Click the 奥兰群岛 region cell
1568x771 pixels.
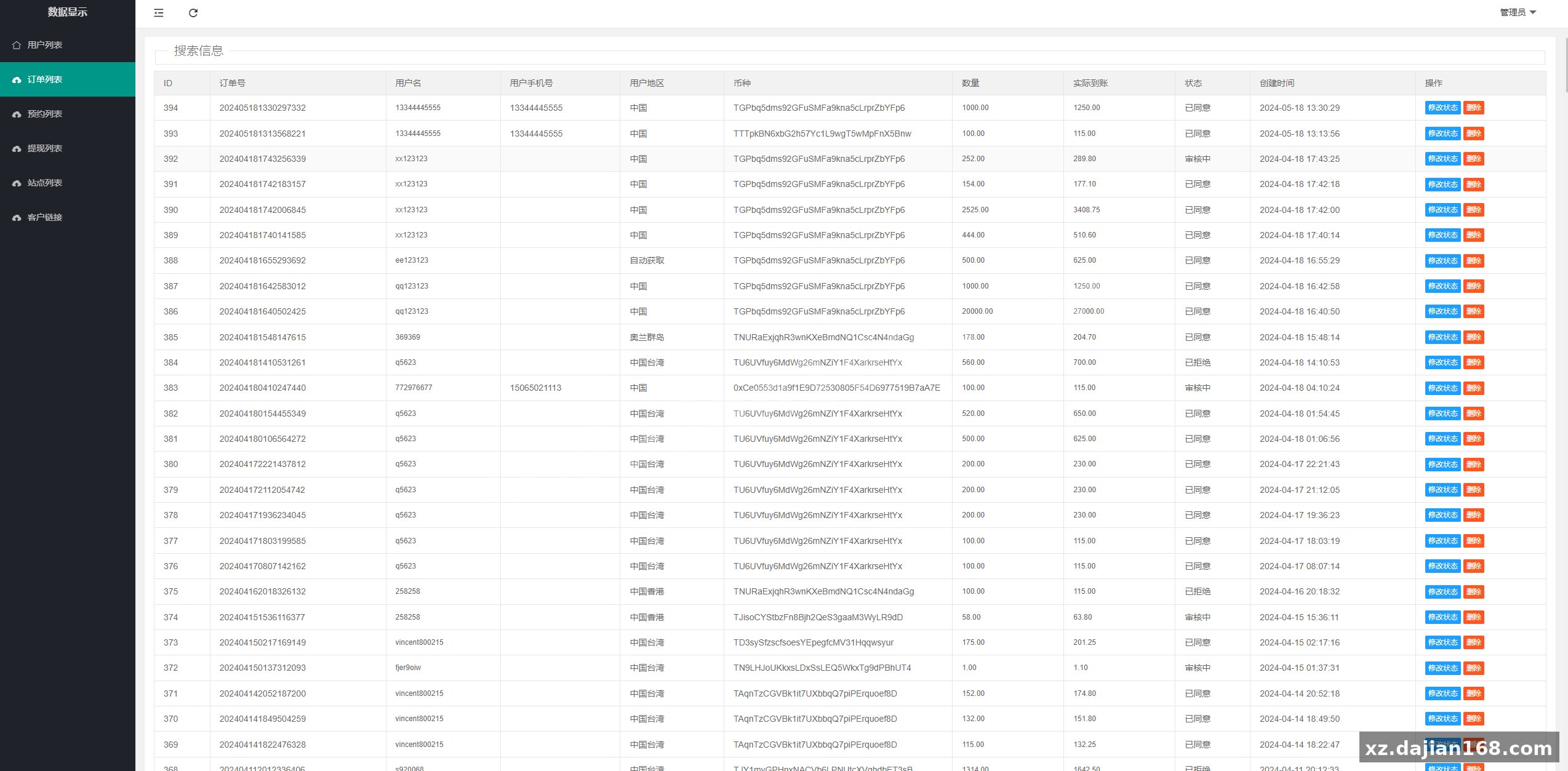(647, 337)
